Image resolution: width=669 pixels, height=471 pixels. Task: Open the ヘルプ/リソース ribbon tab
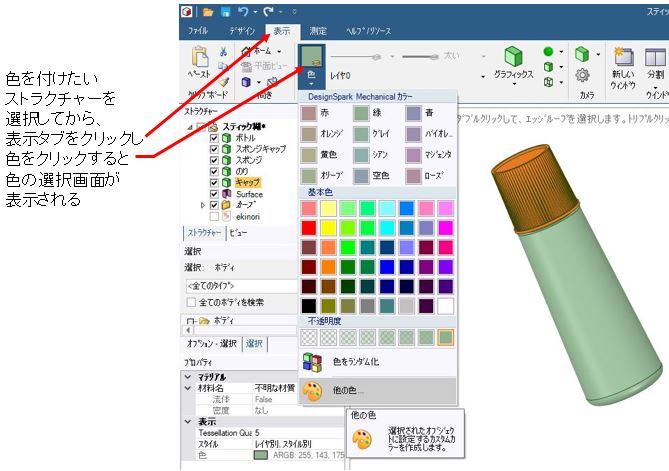[368, 31]
